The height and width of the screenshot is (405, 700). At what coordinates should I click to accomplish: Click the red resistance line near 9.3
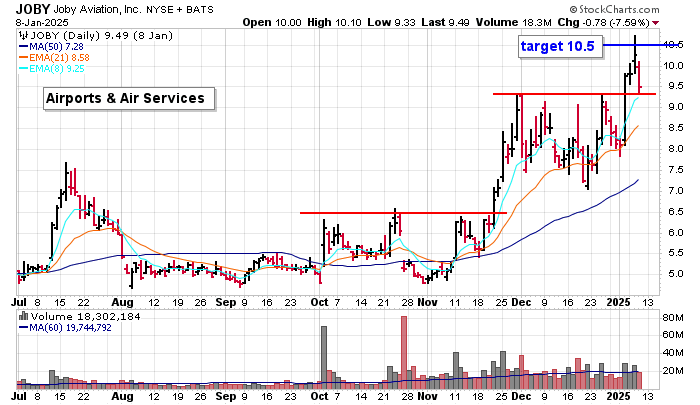tap(574, 94)
